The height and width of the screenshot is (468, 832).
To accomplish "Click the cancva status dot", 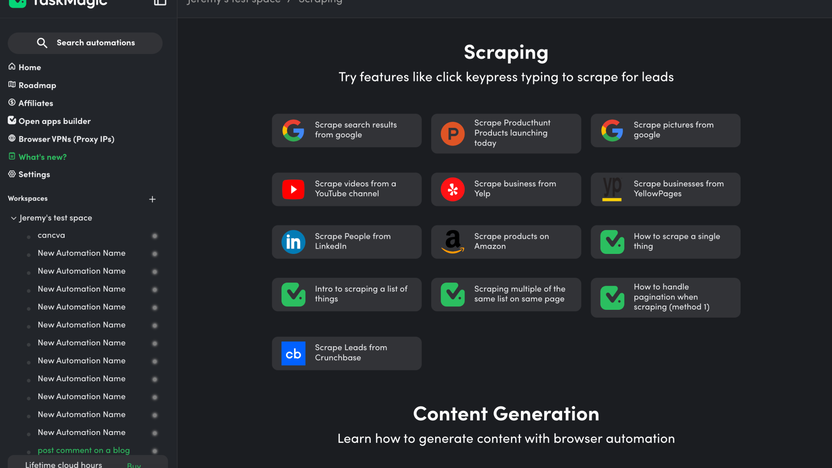I will pyautogui.click(x=154, y=236).
